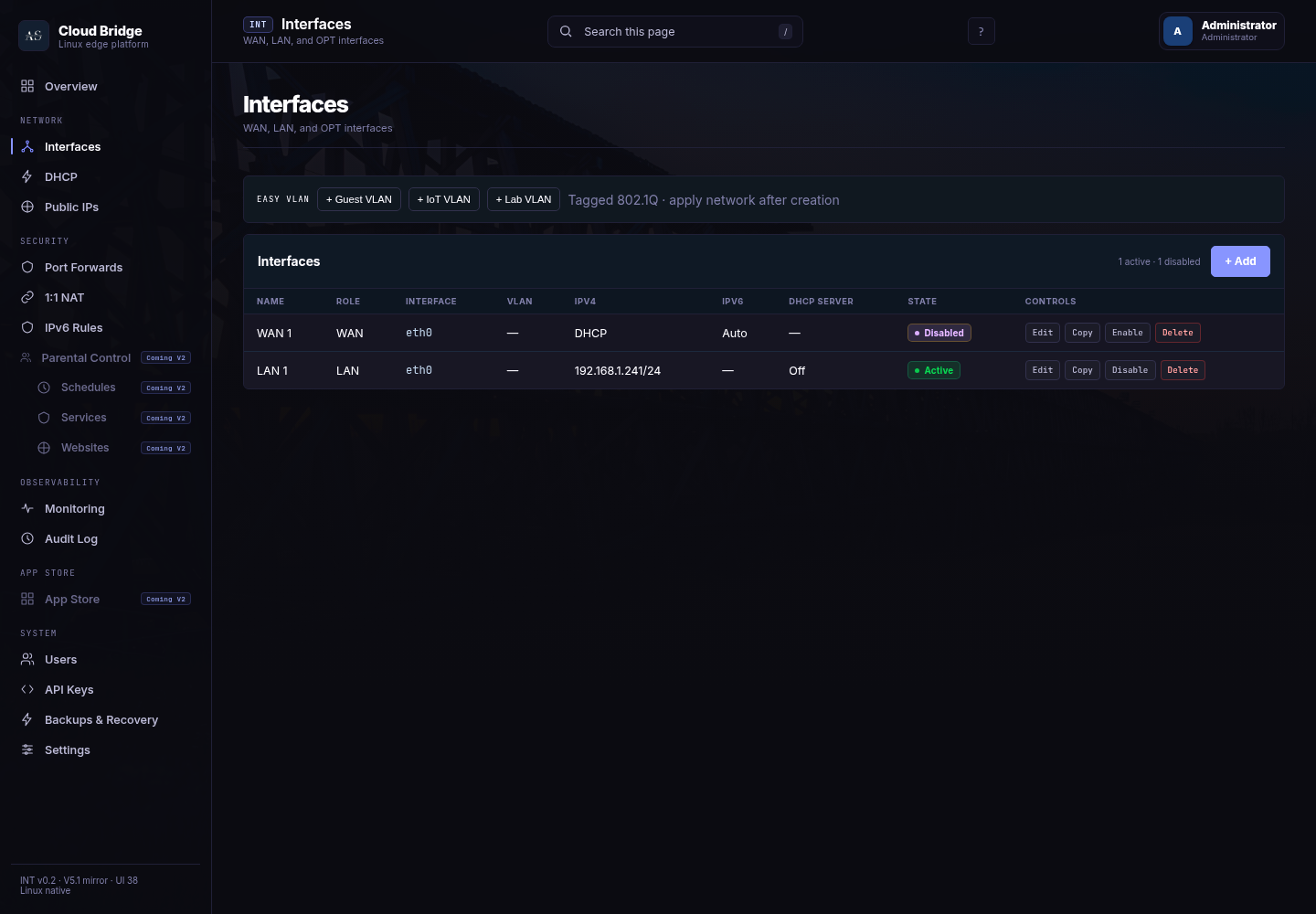Click the Disabled state badge for WAN 1
Screen dimensions: 1316x914
point(939,333)
